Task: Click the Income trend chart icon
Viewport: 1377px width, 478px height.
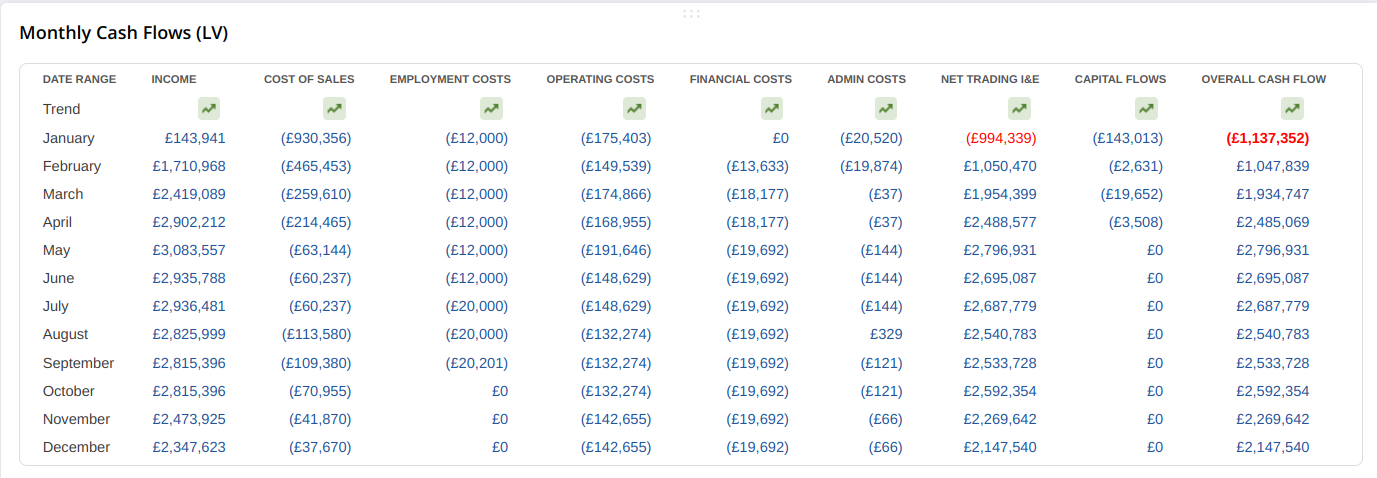Action: tap(208, 108)
